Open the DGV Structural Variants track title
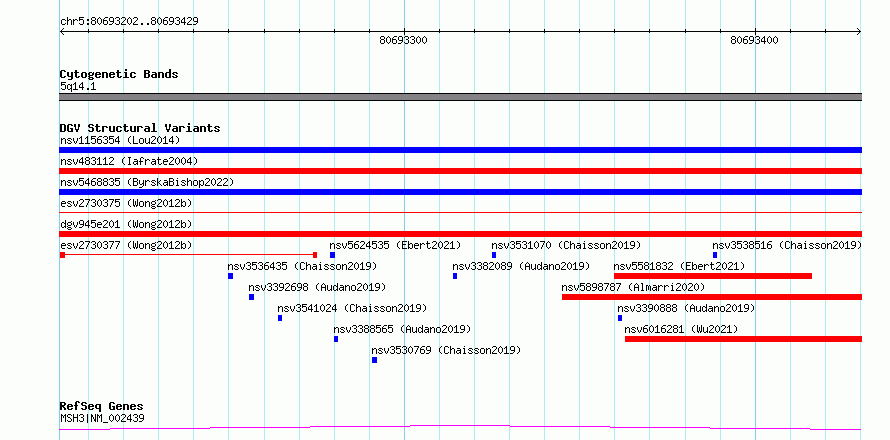 pos(140,128)
